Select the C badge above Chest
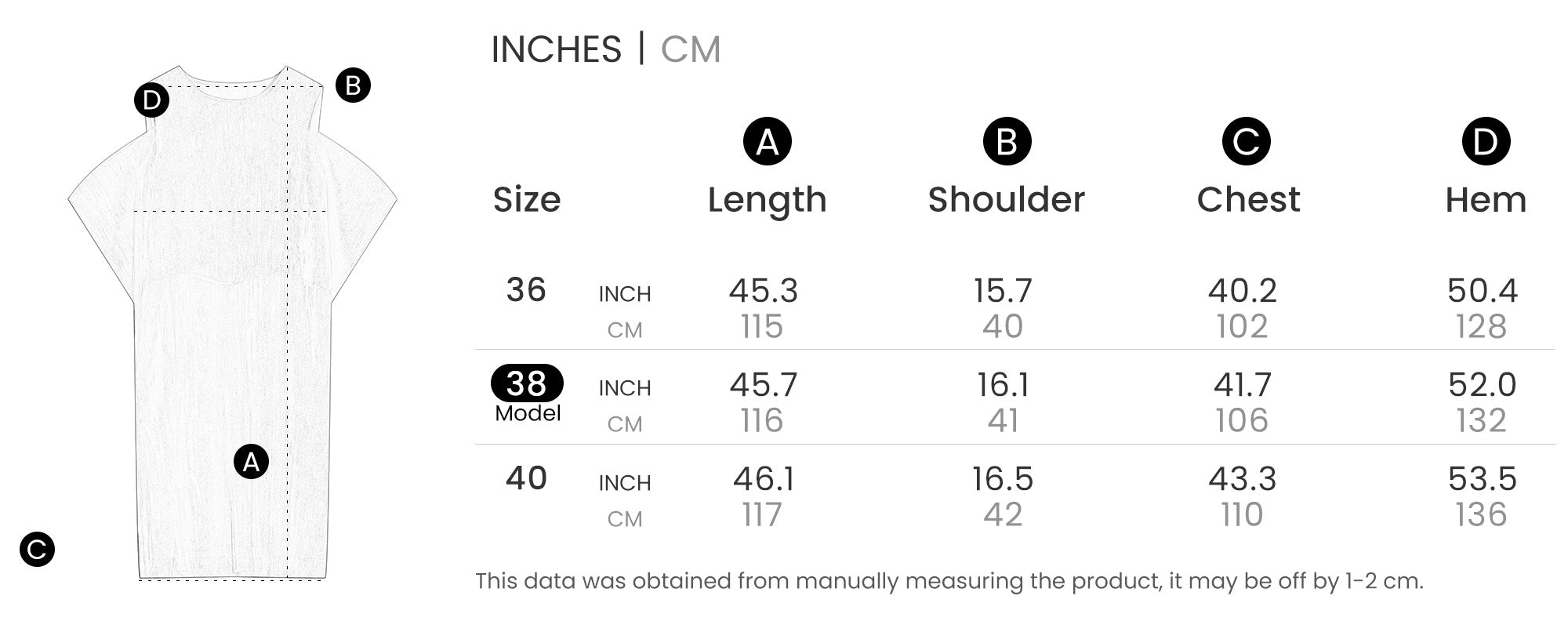This screenshot has width=1568, height=632. (x=1246, y=142)
